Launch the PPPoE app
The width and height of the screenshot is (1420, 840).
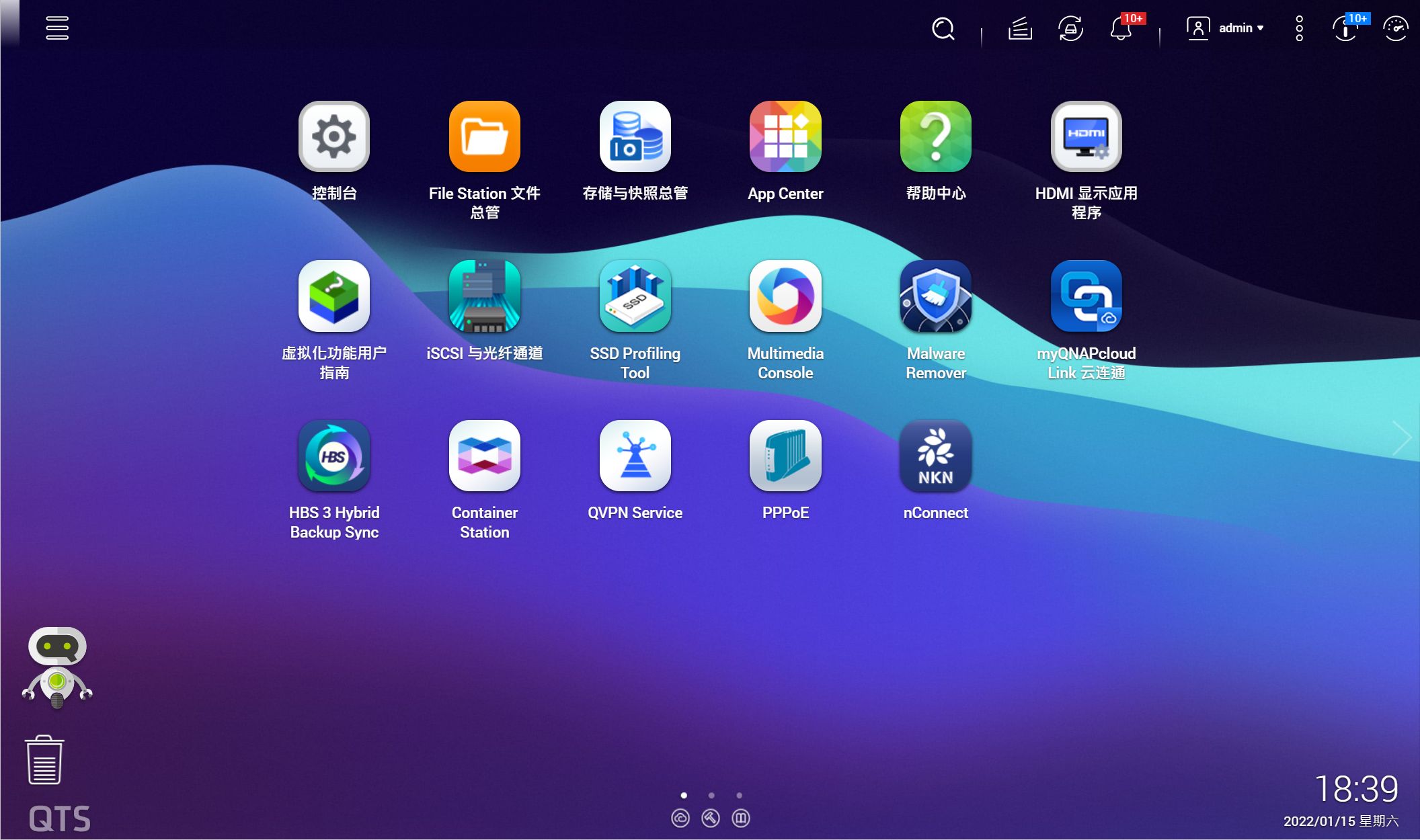(785, 456)
